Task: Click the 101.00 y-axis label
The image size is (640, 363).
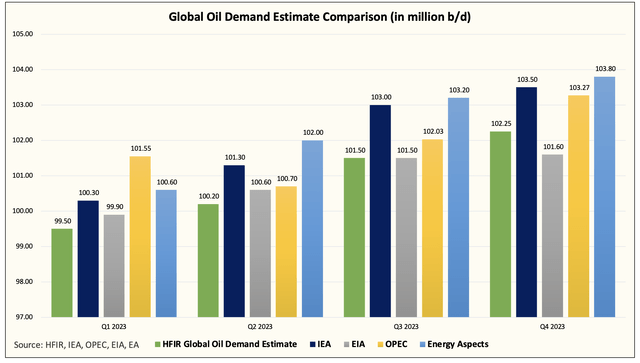Action: [23, 176]
